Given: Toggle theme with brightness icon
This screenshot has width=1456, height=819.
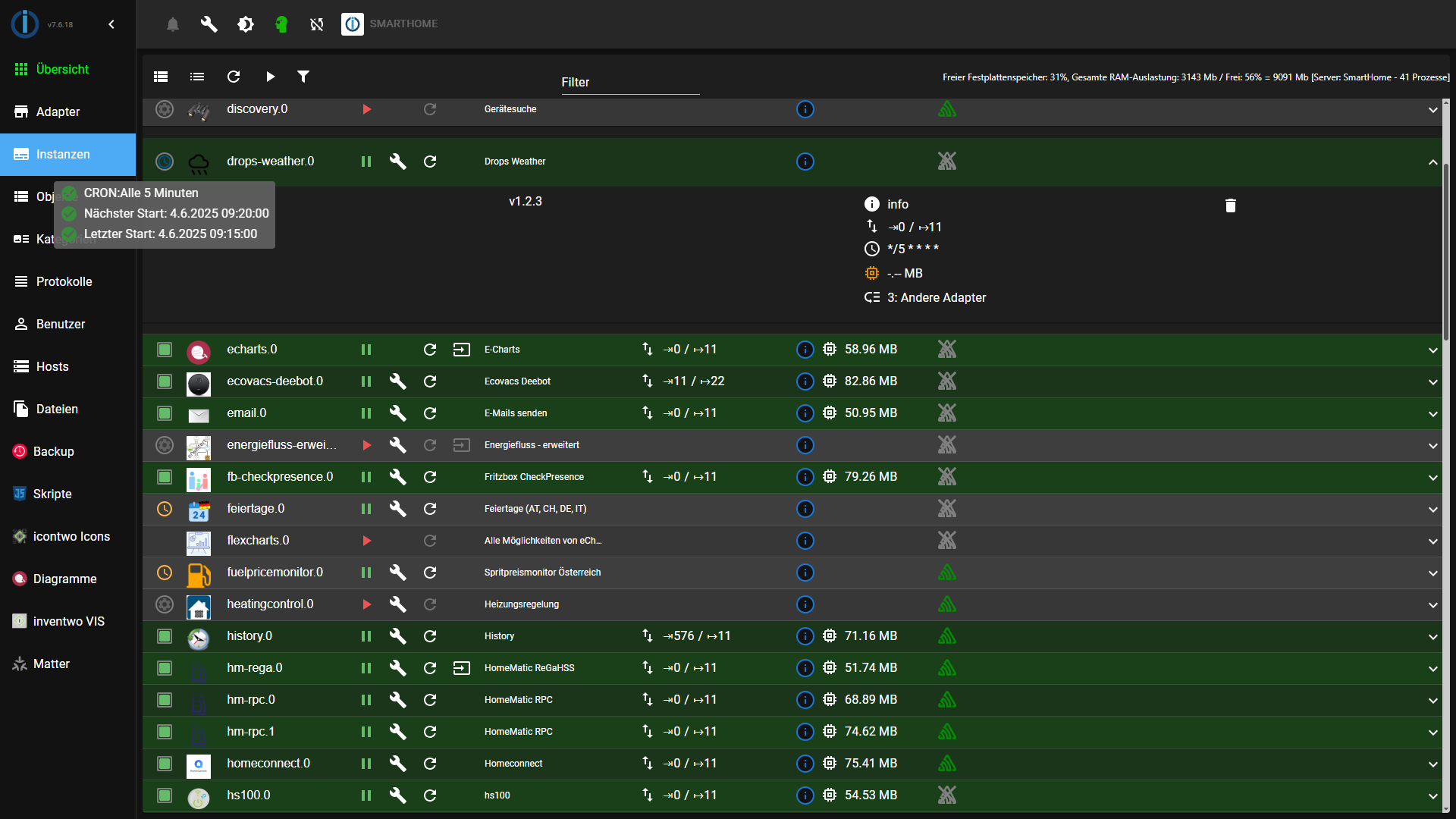Looking at the screenshot, I should coord(246,24).
